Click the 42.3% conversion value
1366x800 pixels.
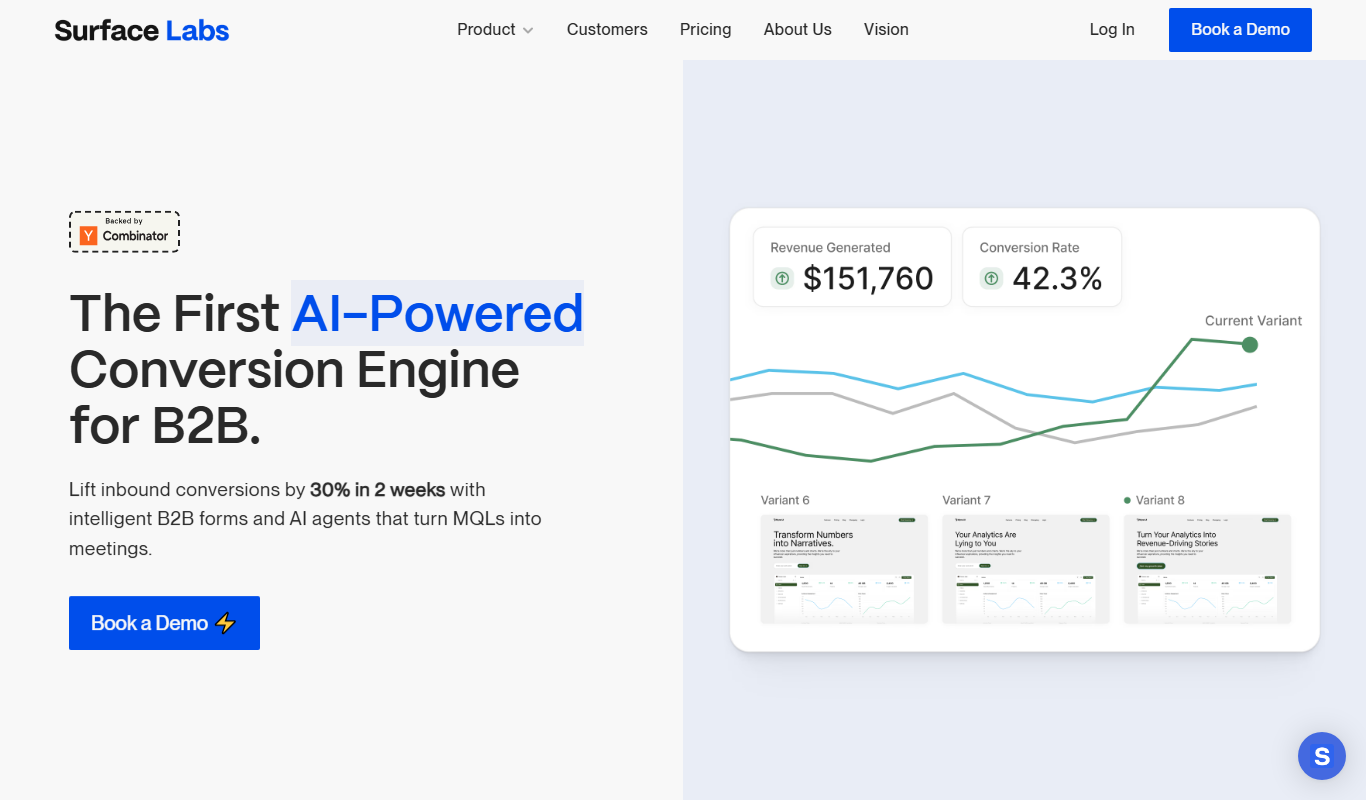click(x=1057, y=279)
